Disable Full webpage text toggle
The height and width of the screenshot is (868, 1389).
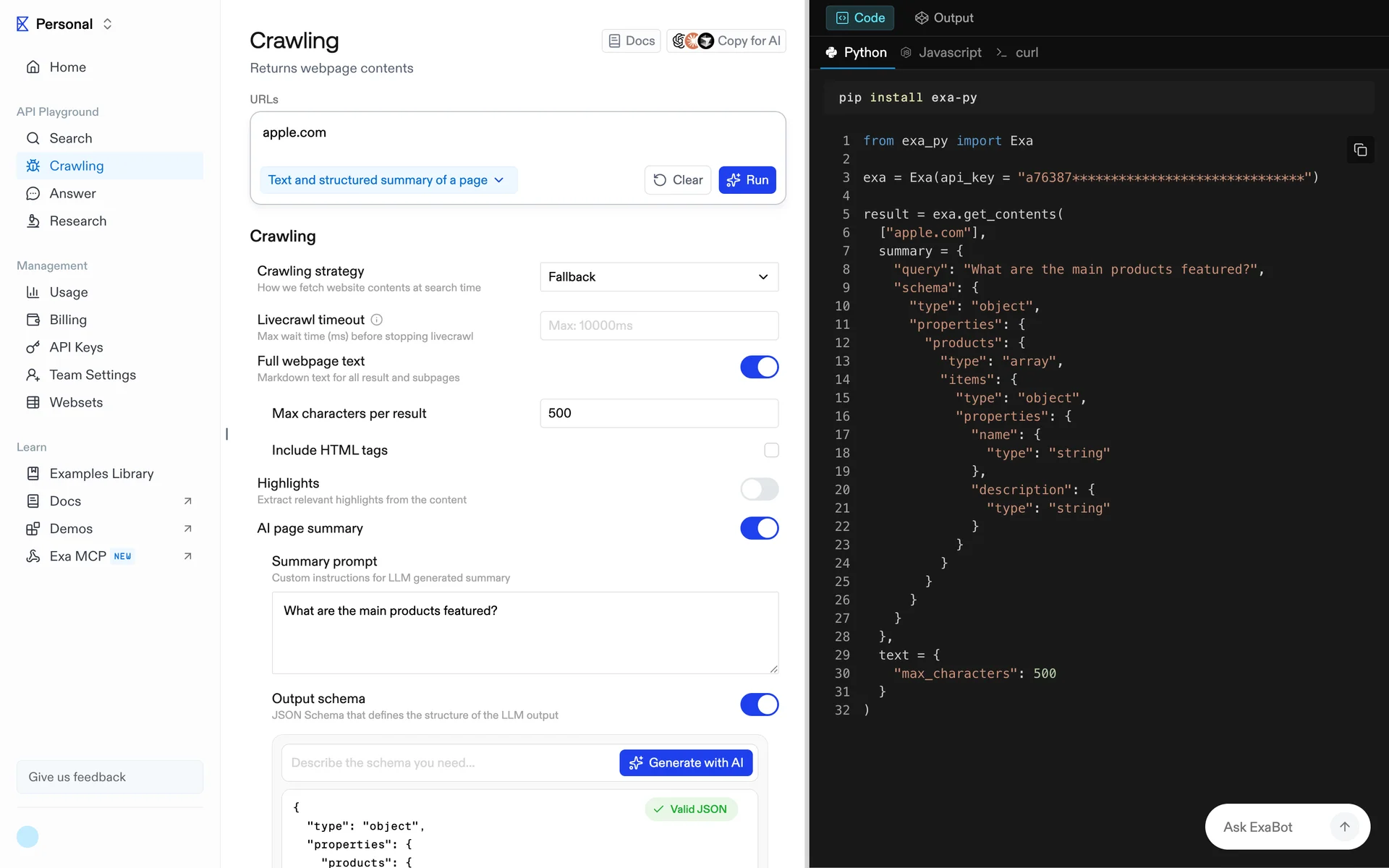759,367
